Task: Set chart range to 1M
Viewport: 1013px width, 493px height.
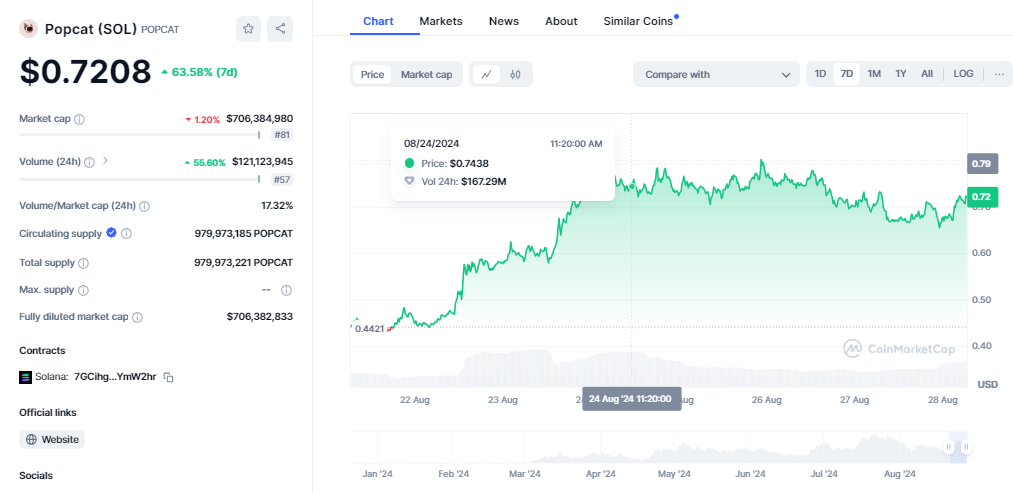Action: coord(874,74)
